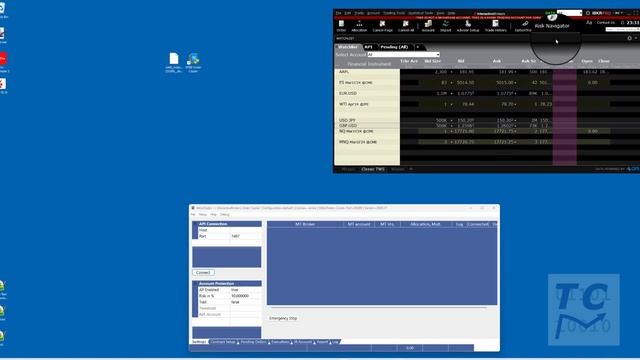Select the MNQ Mar futures row
The image size is (640, 360).
tap(367, 142)
